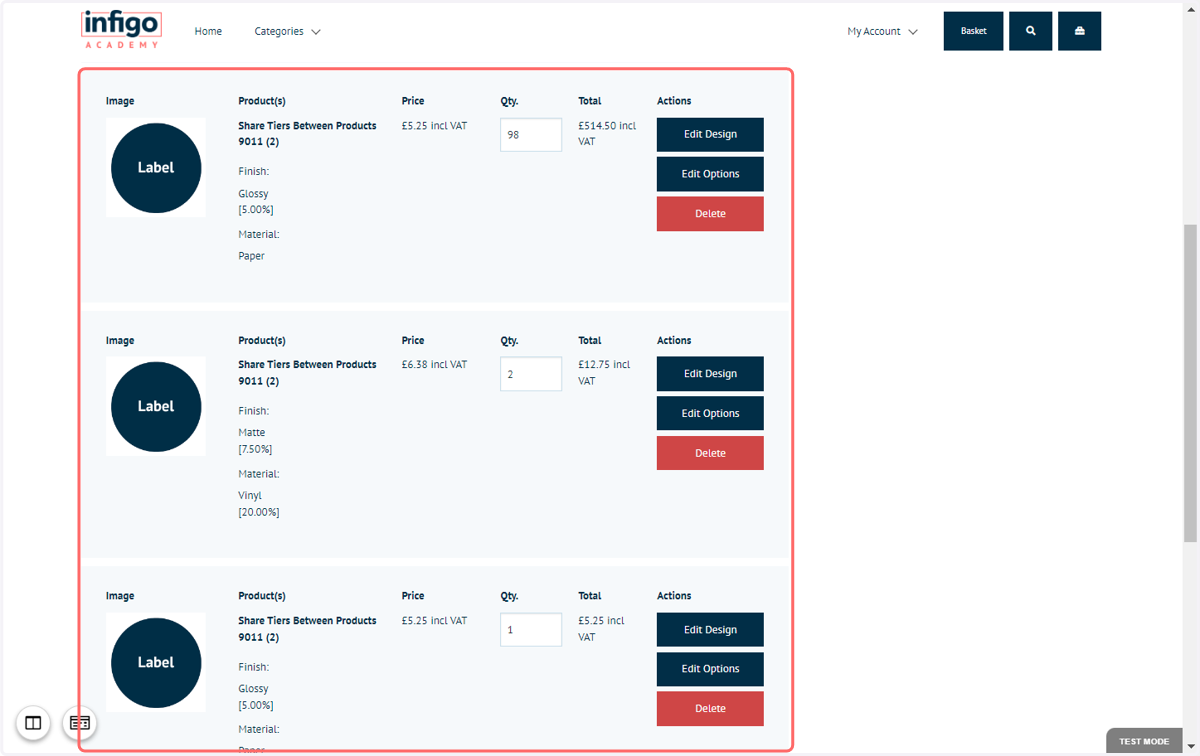The image size is (1200, 756).
Task: Click third item's Share Tiers product name
Action: (307, 629)
